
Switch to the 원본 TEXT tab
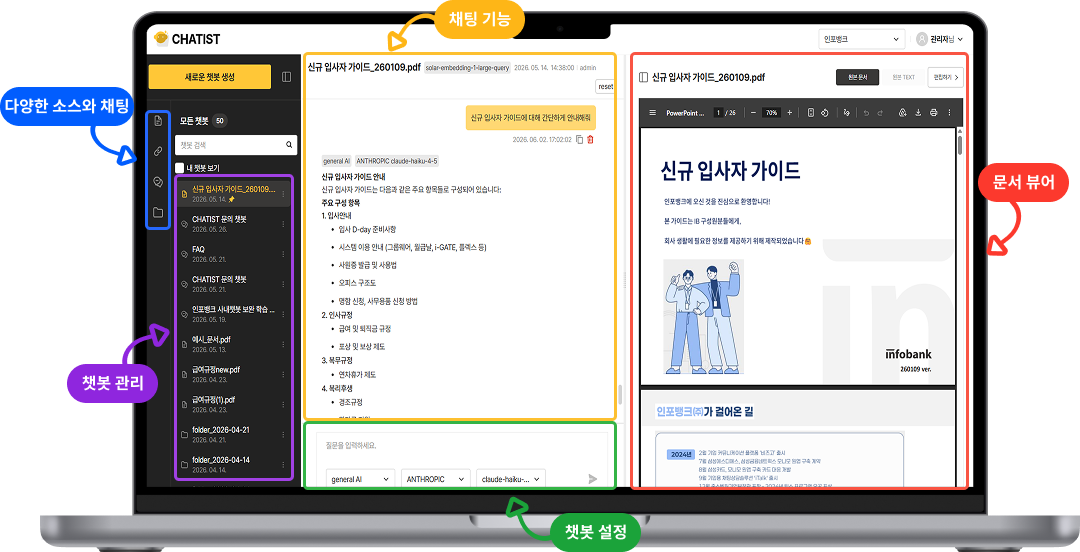tap(903, 77)
